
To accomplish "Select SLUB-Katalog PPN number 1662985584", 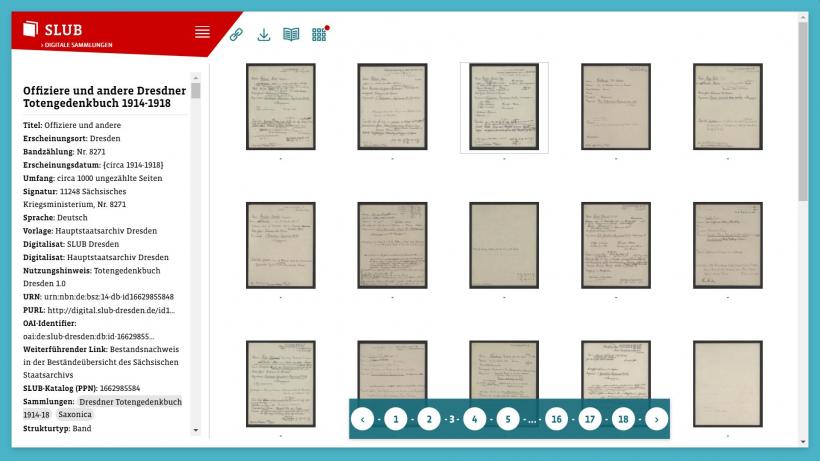I will tap(120, 388).
